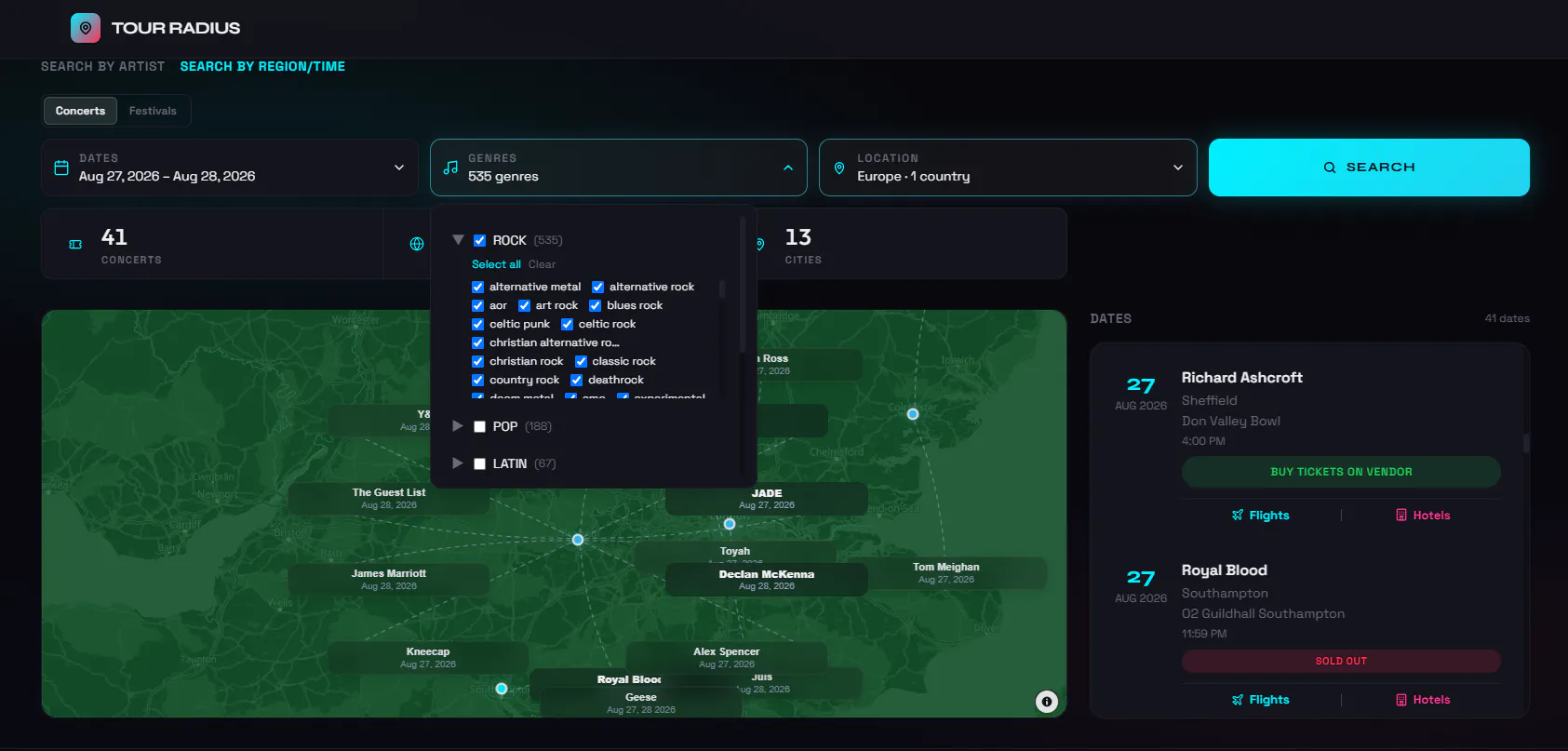The height and width of the screenshot is (751, 1568).
Task: Uncheck the deathrock genre
Action: [576, 380]
